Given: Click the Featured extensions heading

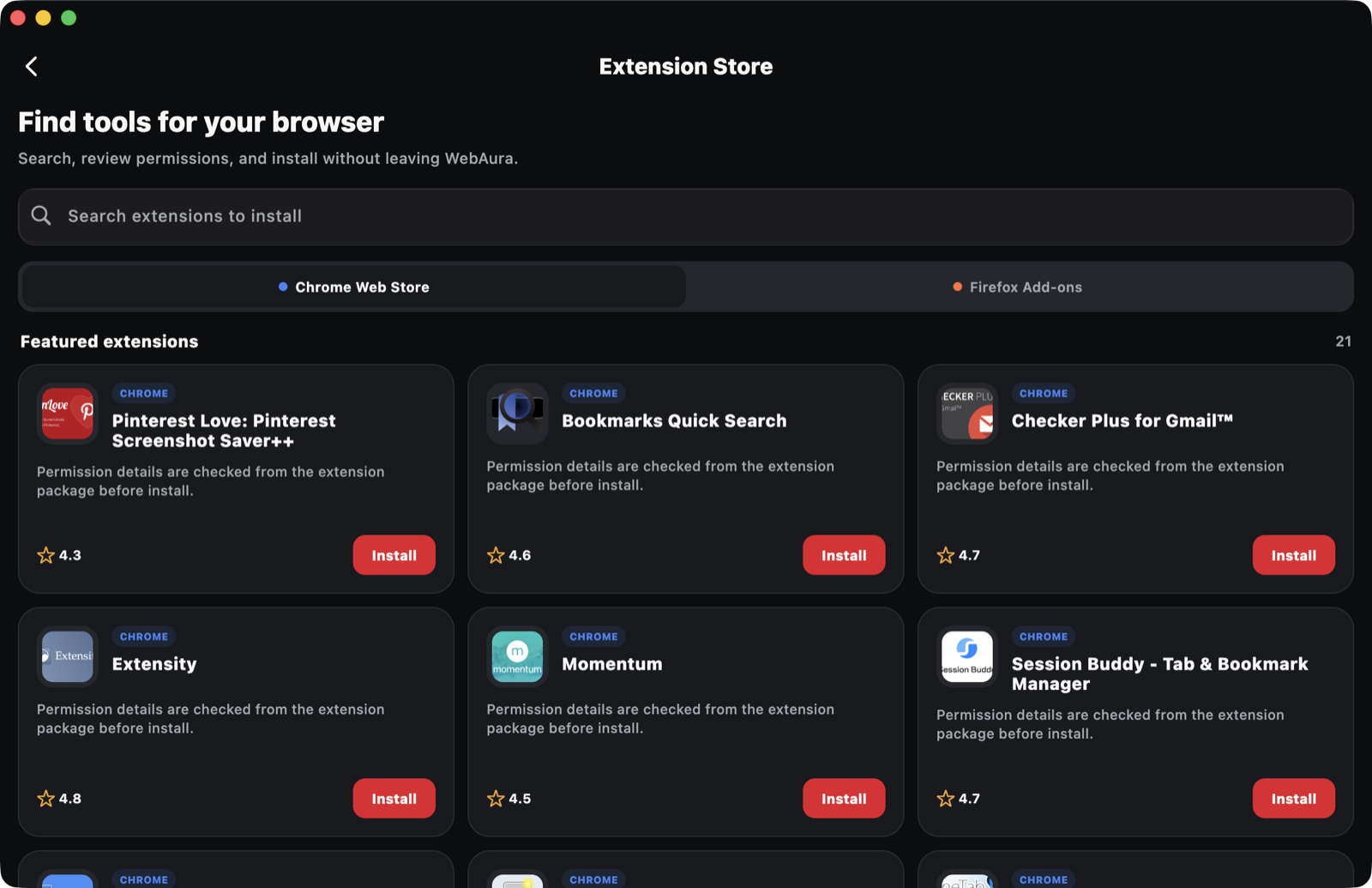Looking at the screenshot, I should point(109,341).
